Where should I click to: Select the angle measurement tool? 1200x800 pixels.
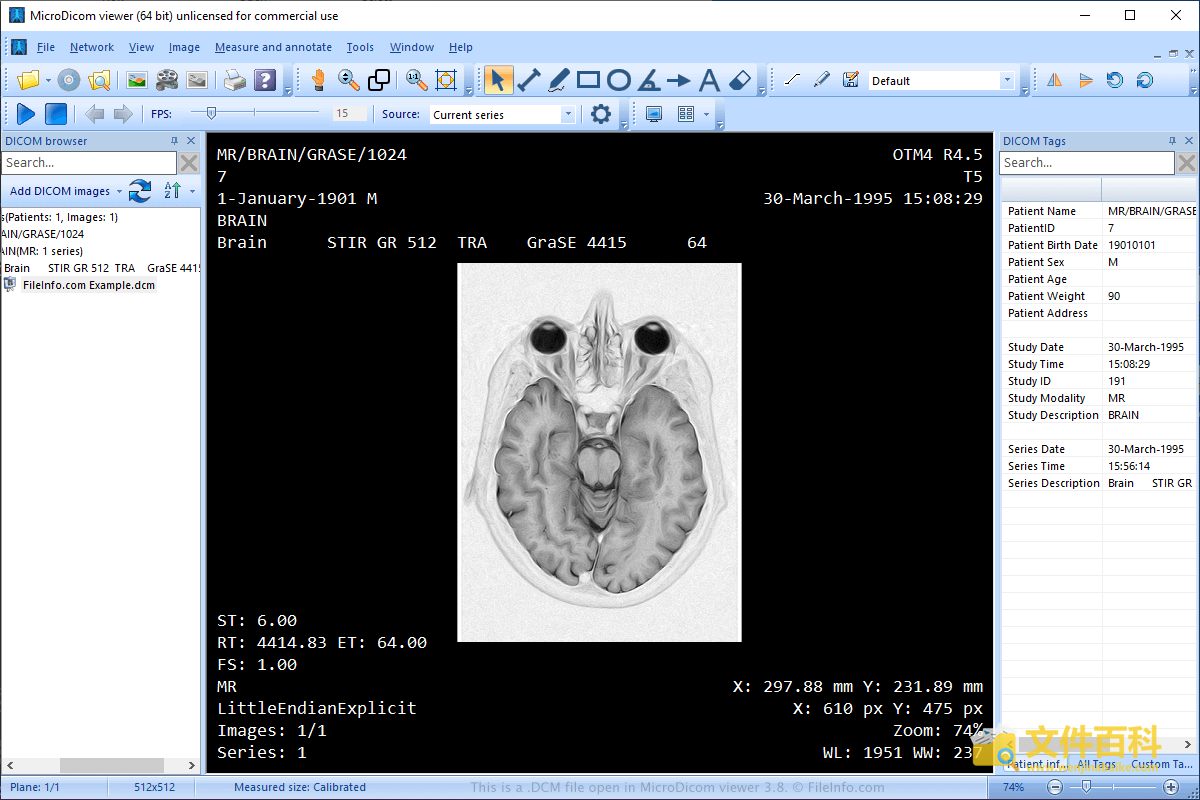pyautogui.click(x=649, y=80)
